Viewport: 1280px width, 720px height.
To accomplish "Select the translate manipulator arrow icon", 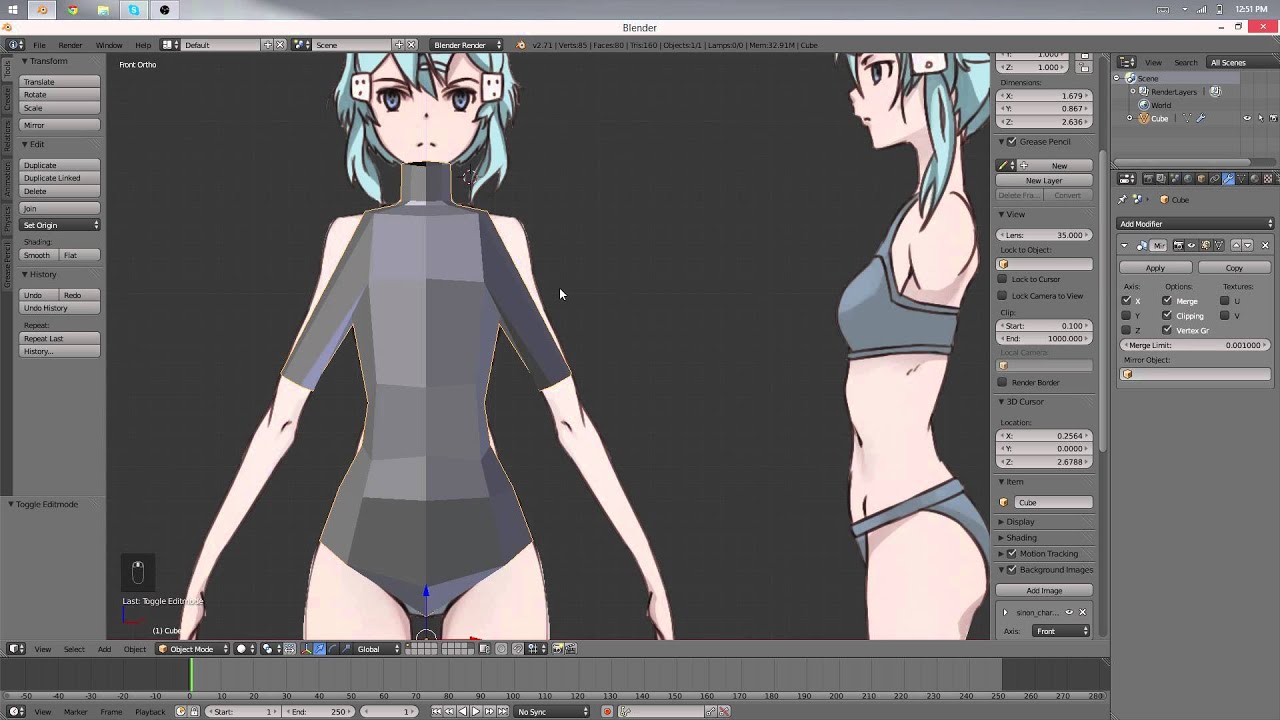I will tap(320, 649).
